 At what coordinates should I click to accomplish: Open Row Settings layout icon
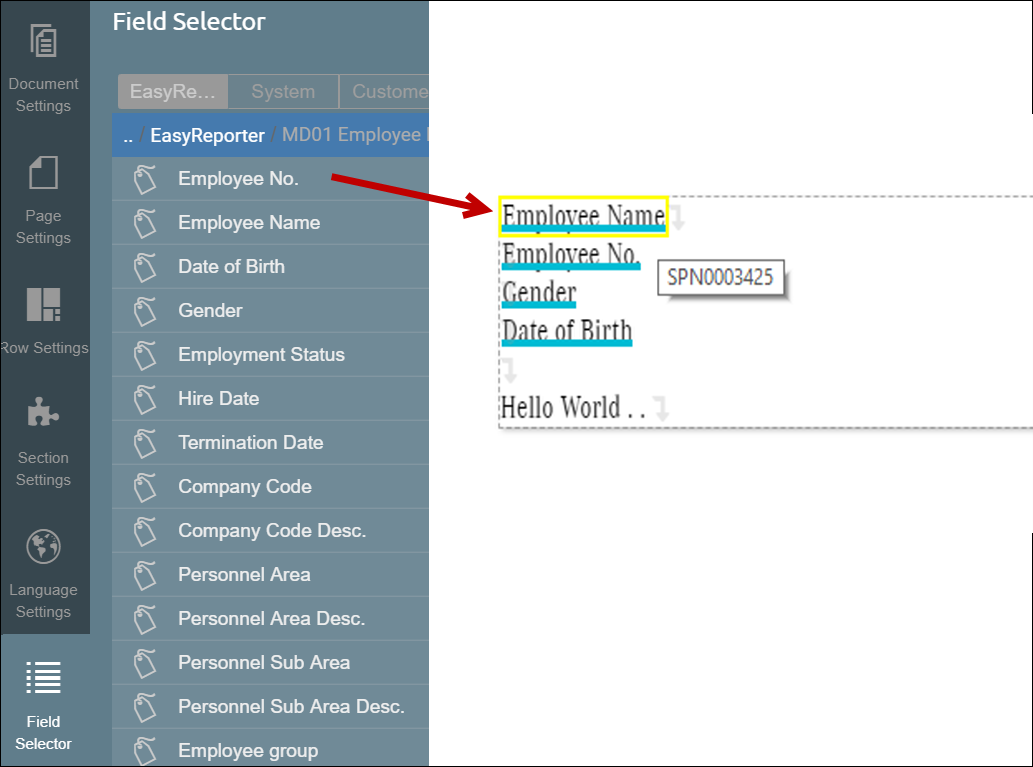pyautogui.click(x=43, y=305)
